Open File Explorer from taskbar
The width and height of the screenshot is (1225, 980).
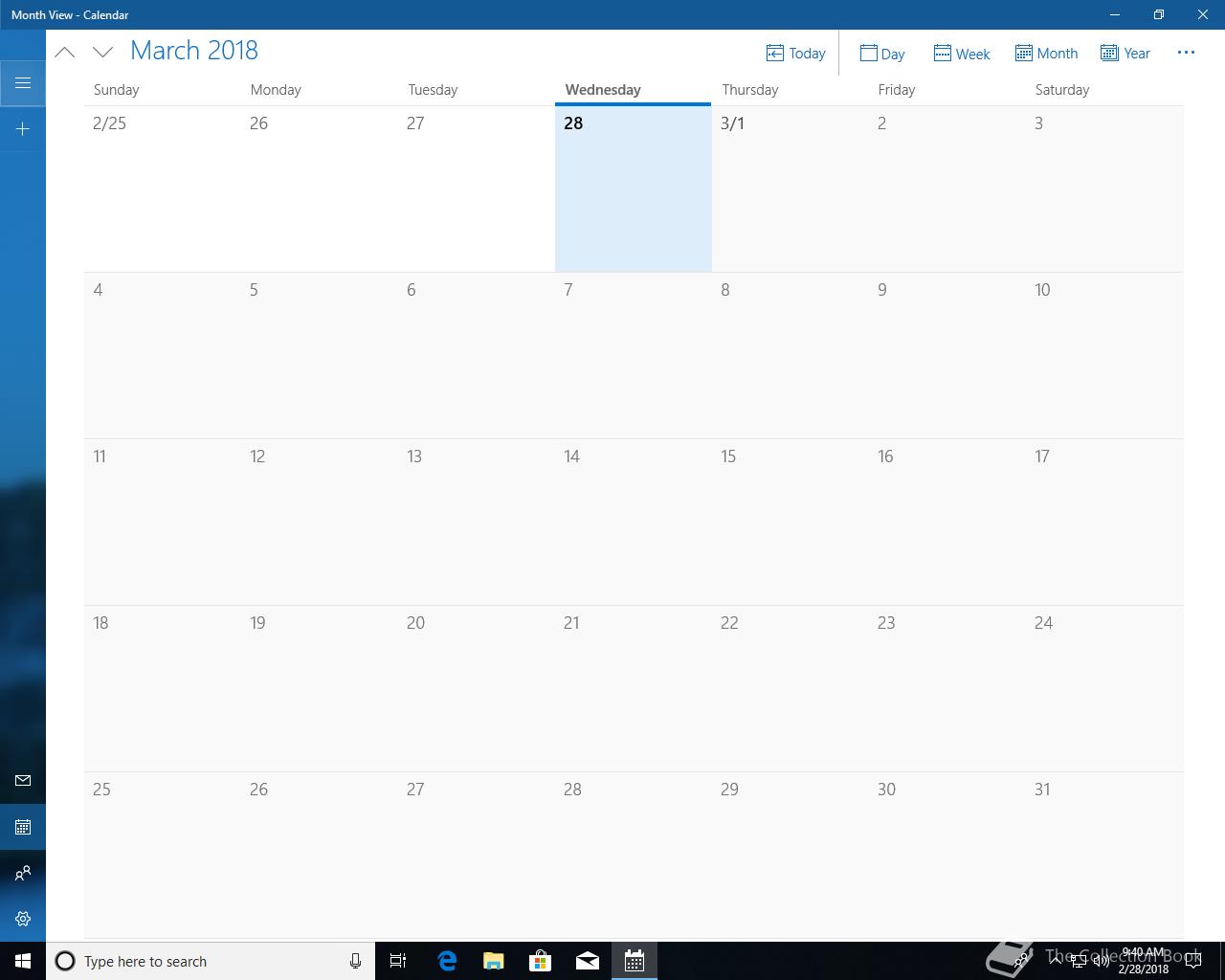point(493,961)
